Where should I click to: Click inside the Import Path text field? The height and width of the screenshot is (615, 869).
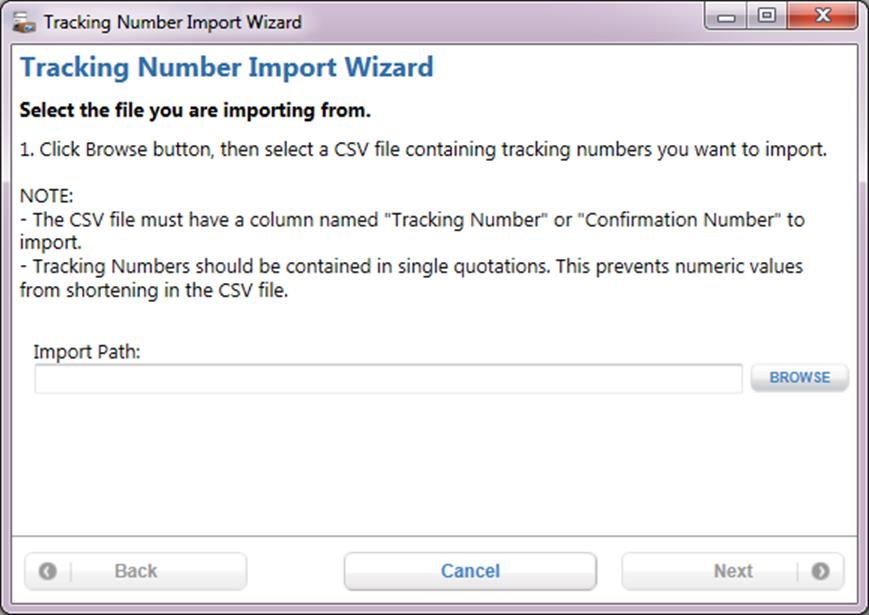(x=388, y=378)
